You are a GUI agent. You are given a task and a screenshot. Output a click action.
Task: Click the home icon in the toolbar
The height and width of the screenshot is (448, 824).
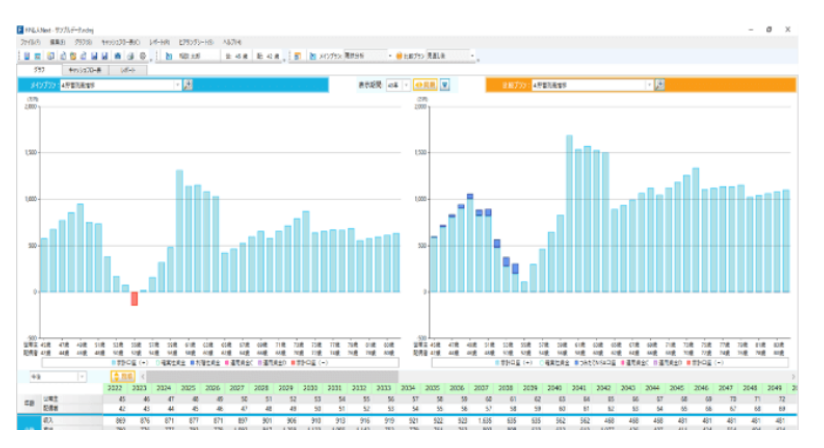click(x=119, y=56)
